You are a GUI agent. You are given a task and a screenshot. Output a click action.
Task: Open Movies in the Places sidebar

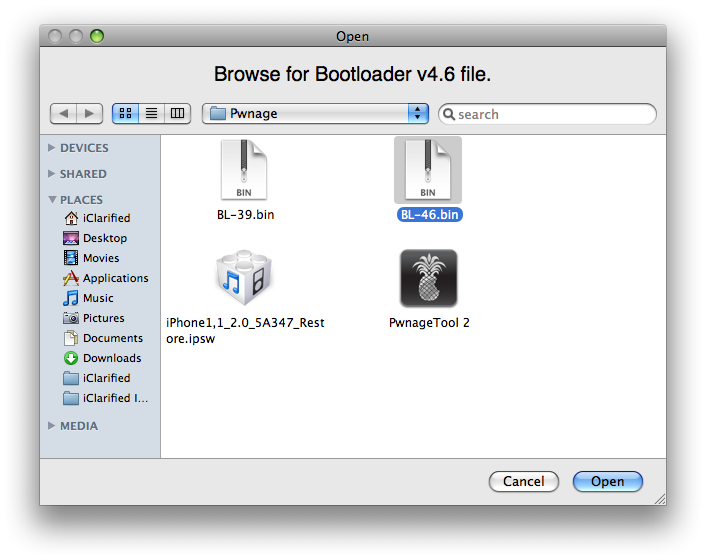(x=101, y=258)
